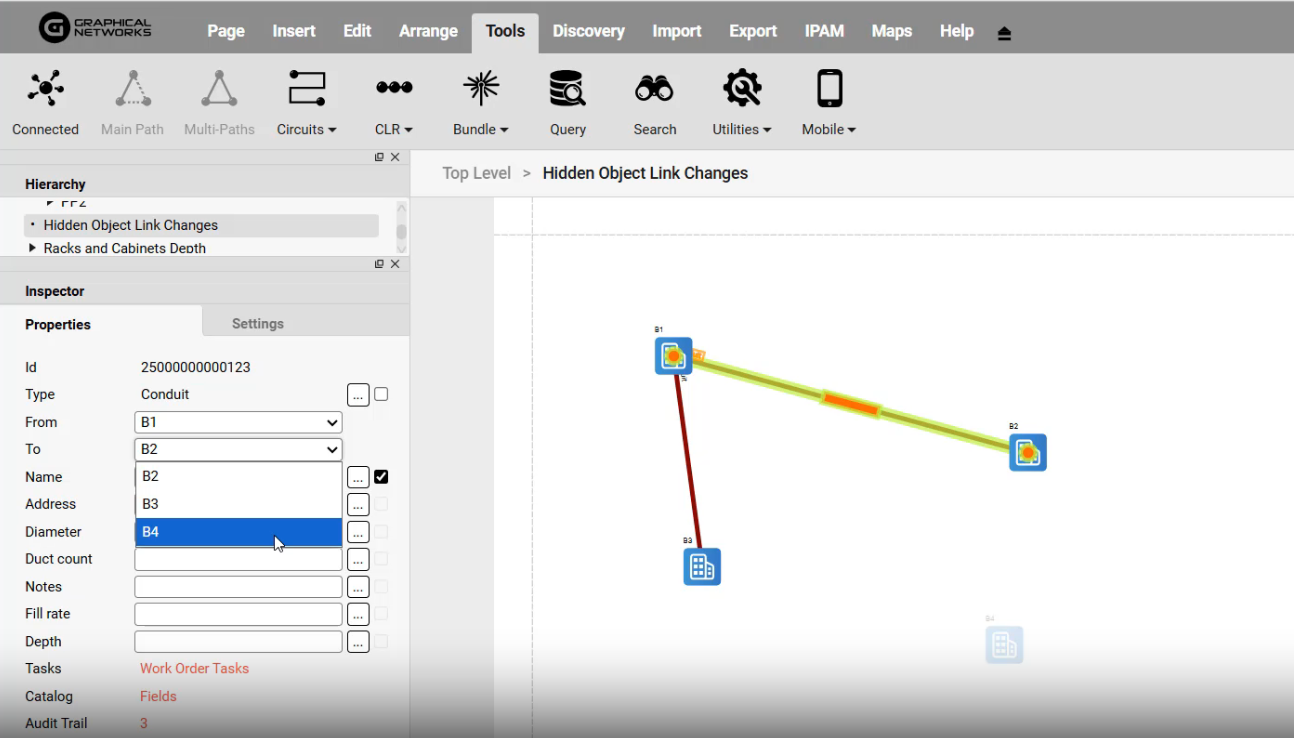Go to Top Level breadcrumb
The width and height of the screenshot is (1294, 738).
477,173
